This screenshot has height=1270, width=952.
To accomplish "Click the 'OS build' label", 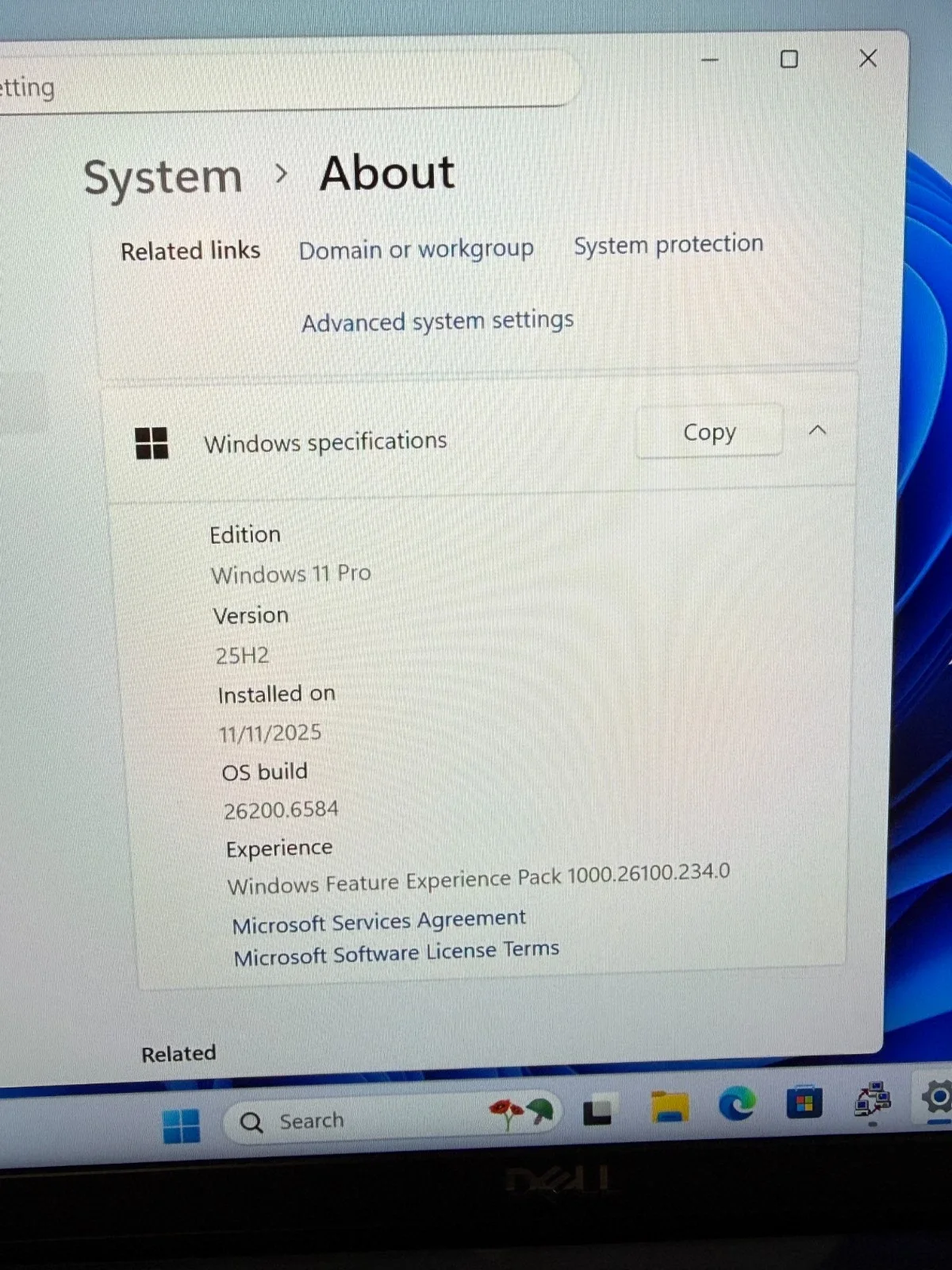I will pos(264,772).
